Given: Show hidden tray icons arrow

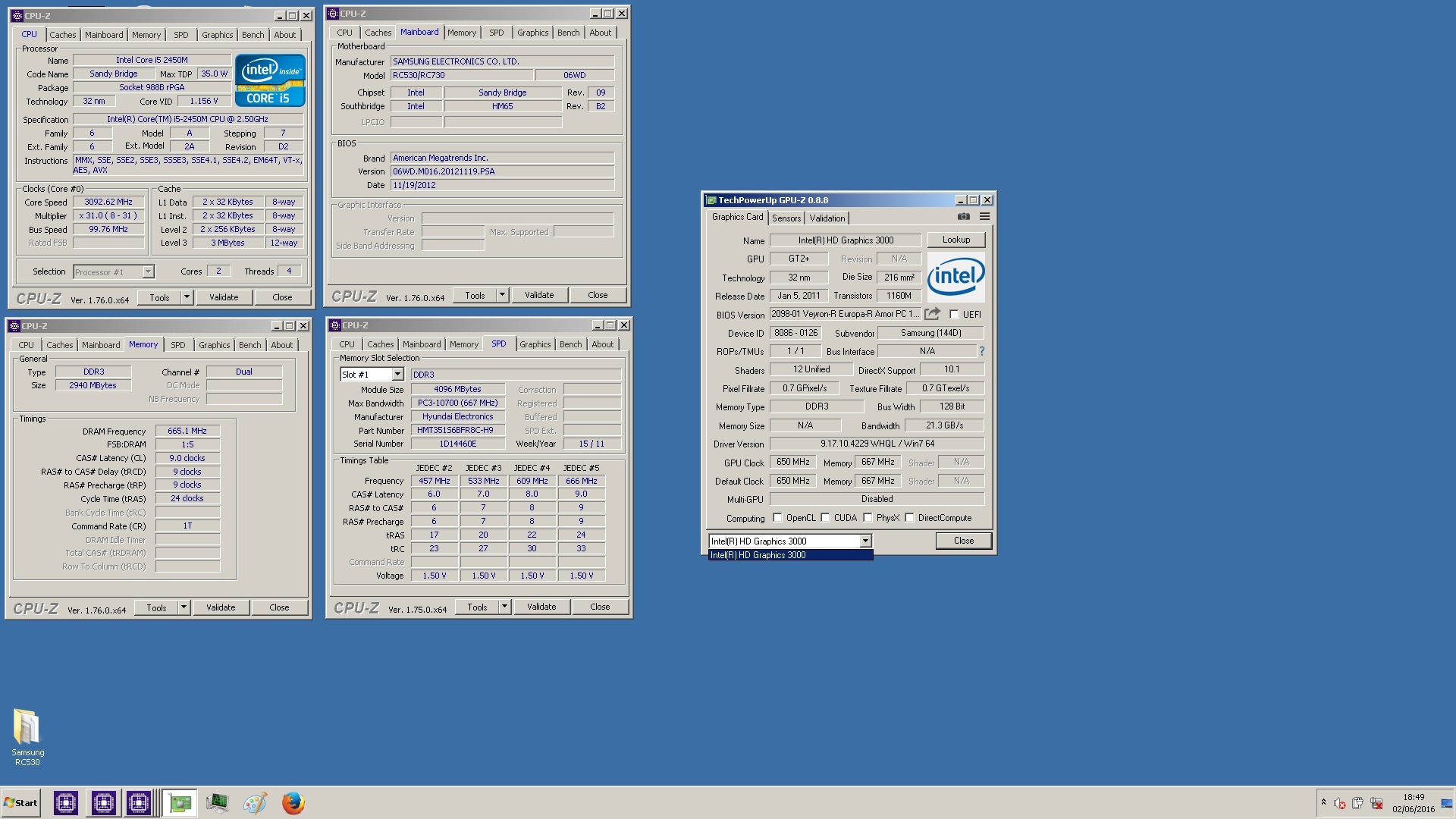Looking at the screenshot, I should [1323, 803].
